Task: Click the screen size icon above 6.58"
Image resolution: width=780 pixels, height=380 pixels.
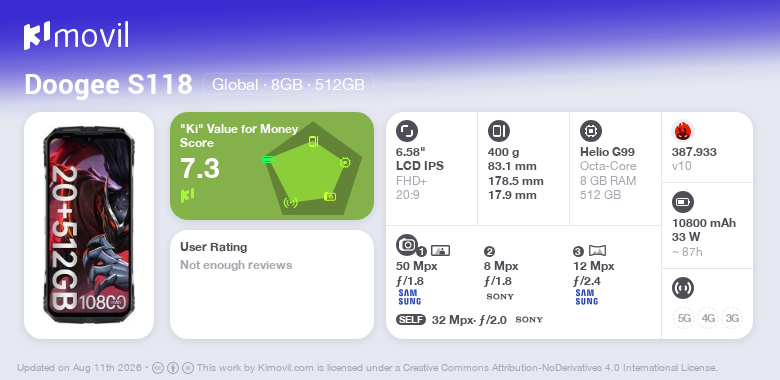Action: point(407,131)
